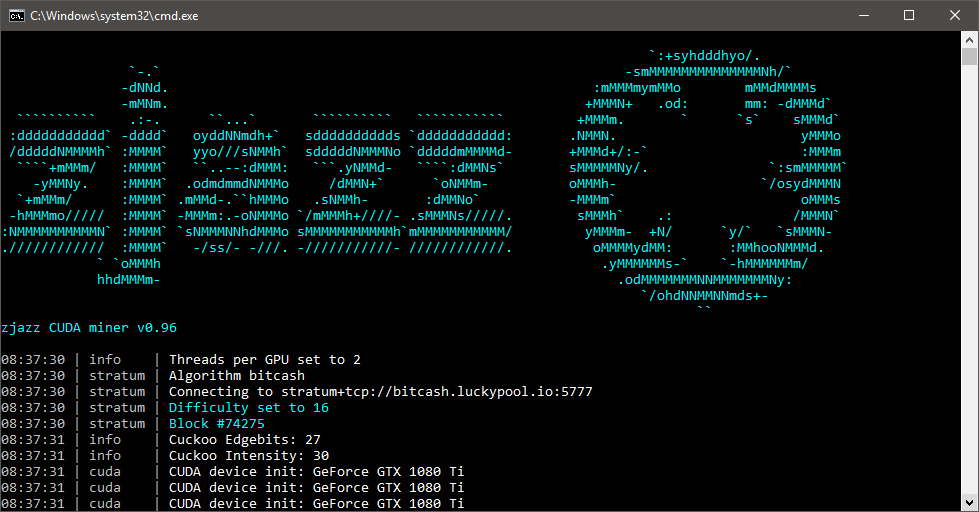This screenshot has width=979, height=512.
Task: Click the stratum+tcp://bitcash.luckypool.io:5777 connecting line
Action: [380, 391]
